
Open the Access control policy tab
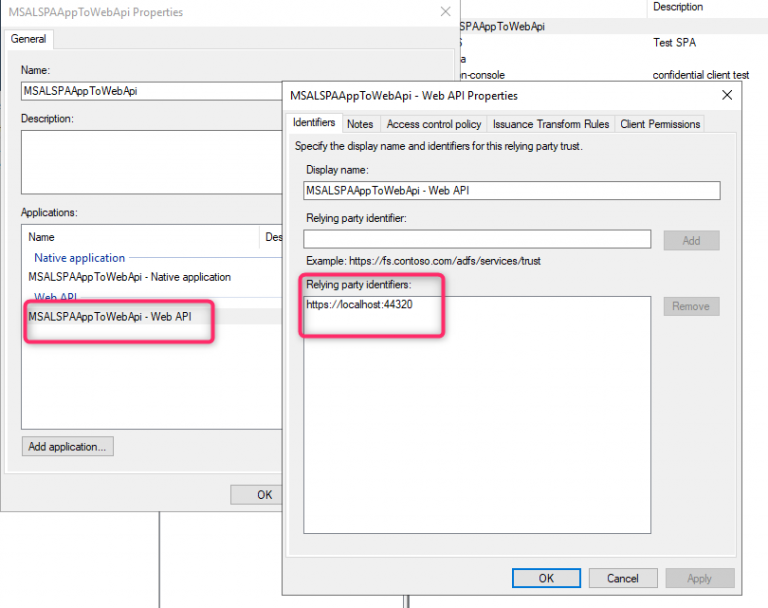[x=434, y=124]
